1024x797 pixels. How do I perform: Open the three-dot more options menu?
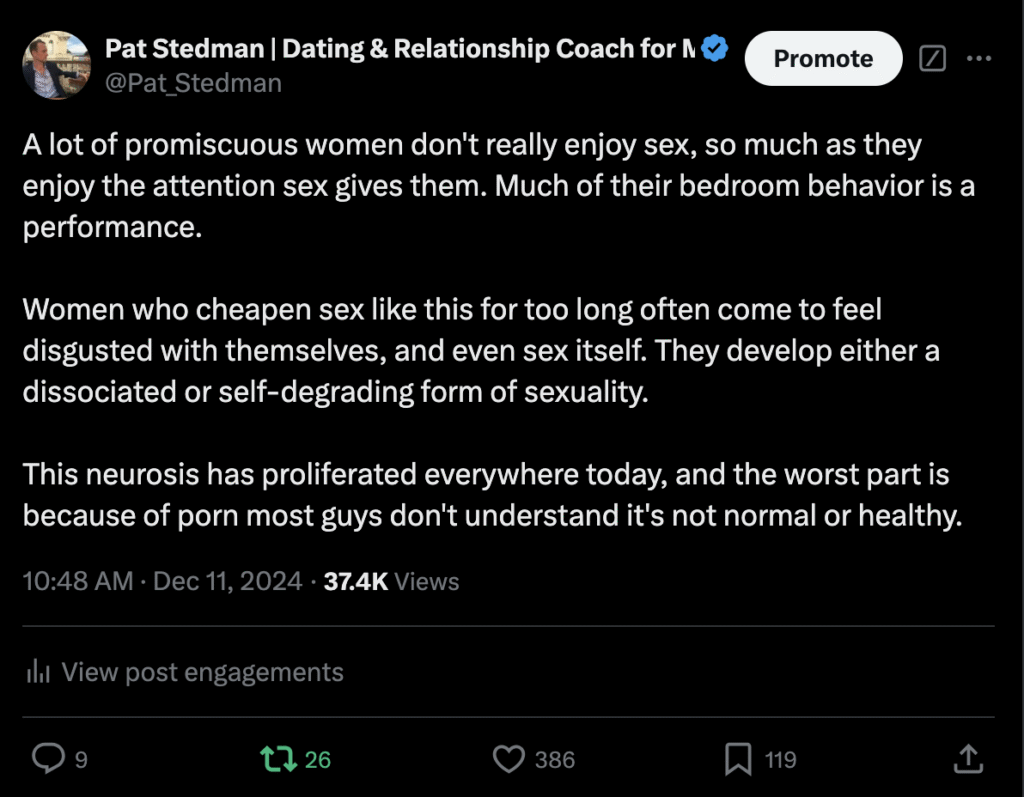coord(979,58)
